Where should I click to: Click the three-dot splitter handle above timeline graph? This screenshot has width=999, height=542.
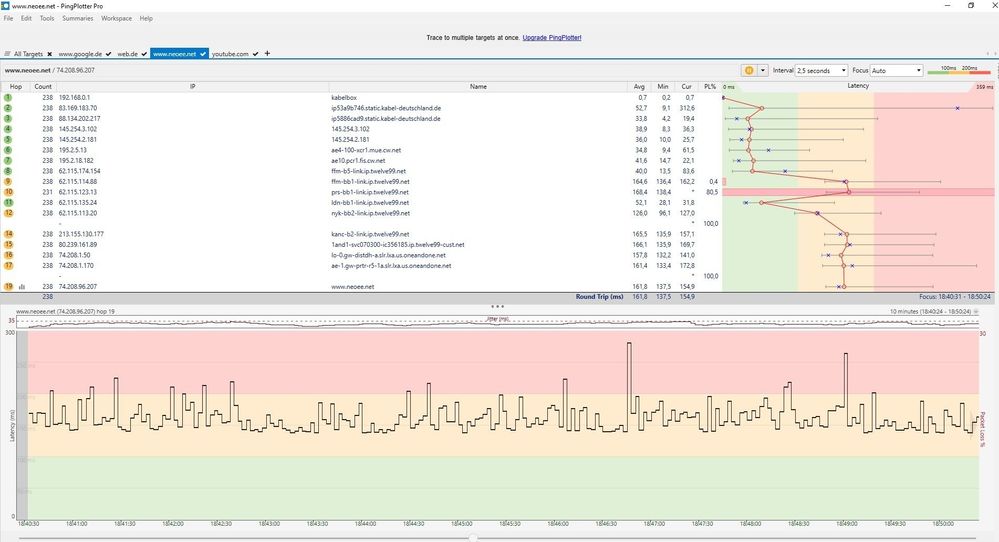click(x=498, y=306)
